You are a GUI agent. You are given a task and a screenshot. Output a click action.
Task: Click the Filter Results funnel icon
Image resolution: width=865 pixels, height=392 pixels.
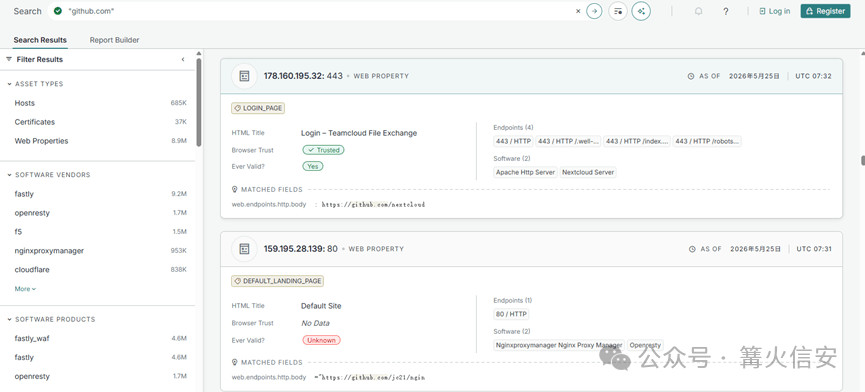click(9, 60)
